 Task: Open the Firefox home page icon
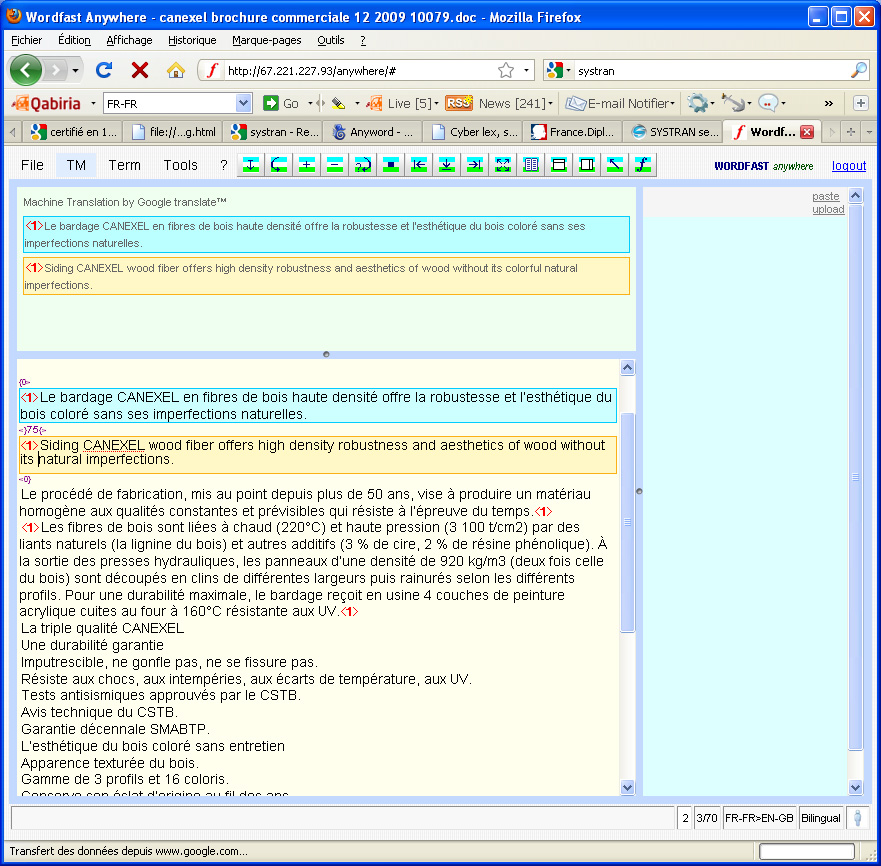coord(176,70)
